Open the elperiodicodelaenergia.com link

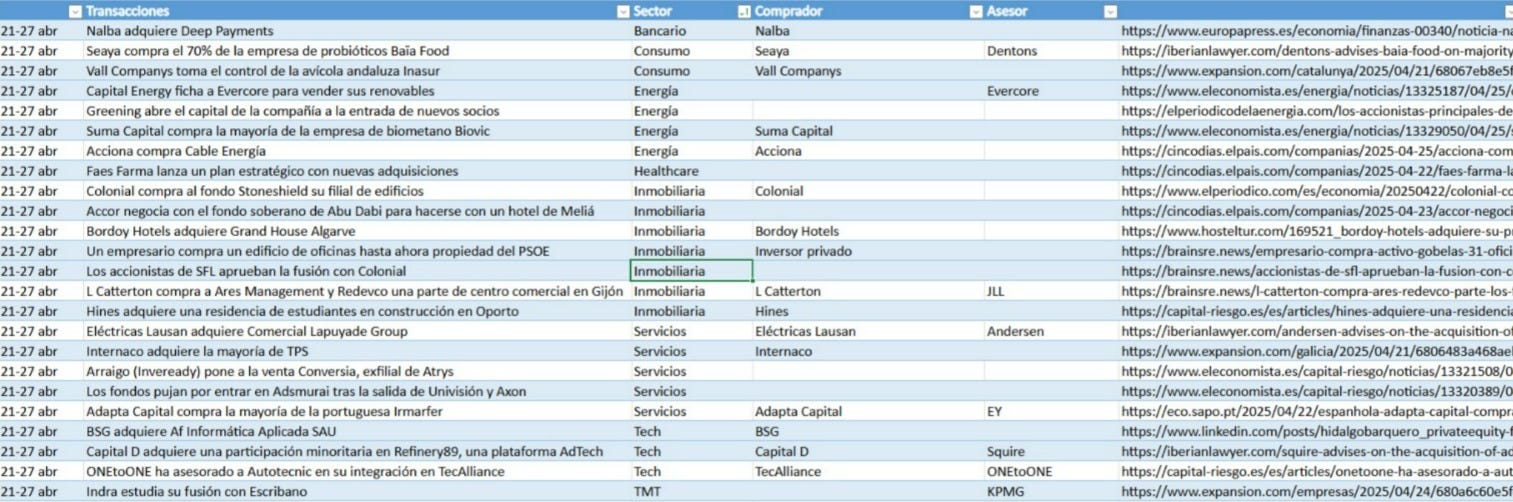[x=1317, y=111]
